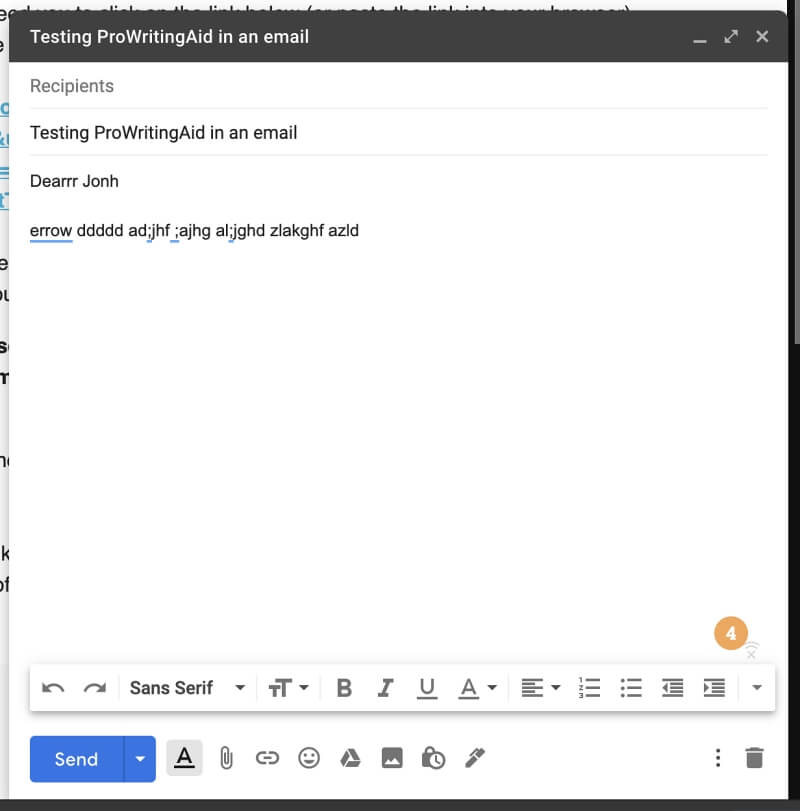
Task: Discard the draft with trash icon
Action: (754, 758)
